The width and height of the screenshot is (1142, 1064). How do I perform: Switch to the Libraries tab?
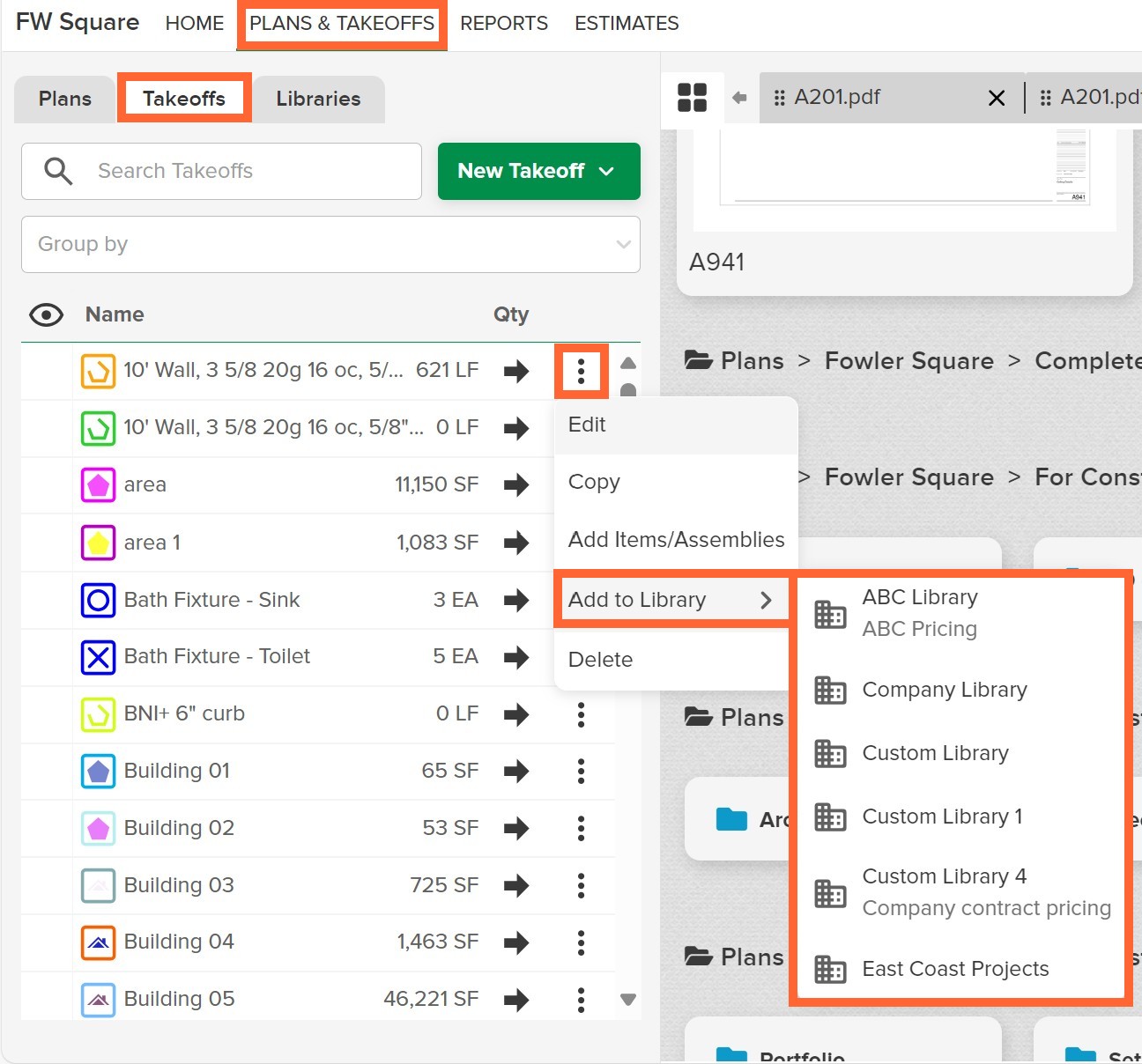(318, 99)
